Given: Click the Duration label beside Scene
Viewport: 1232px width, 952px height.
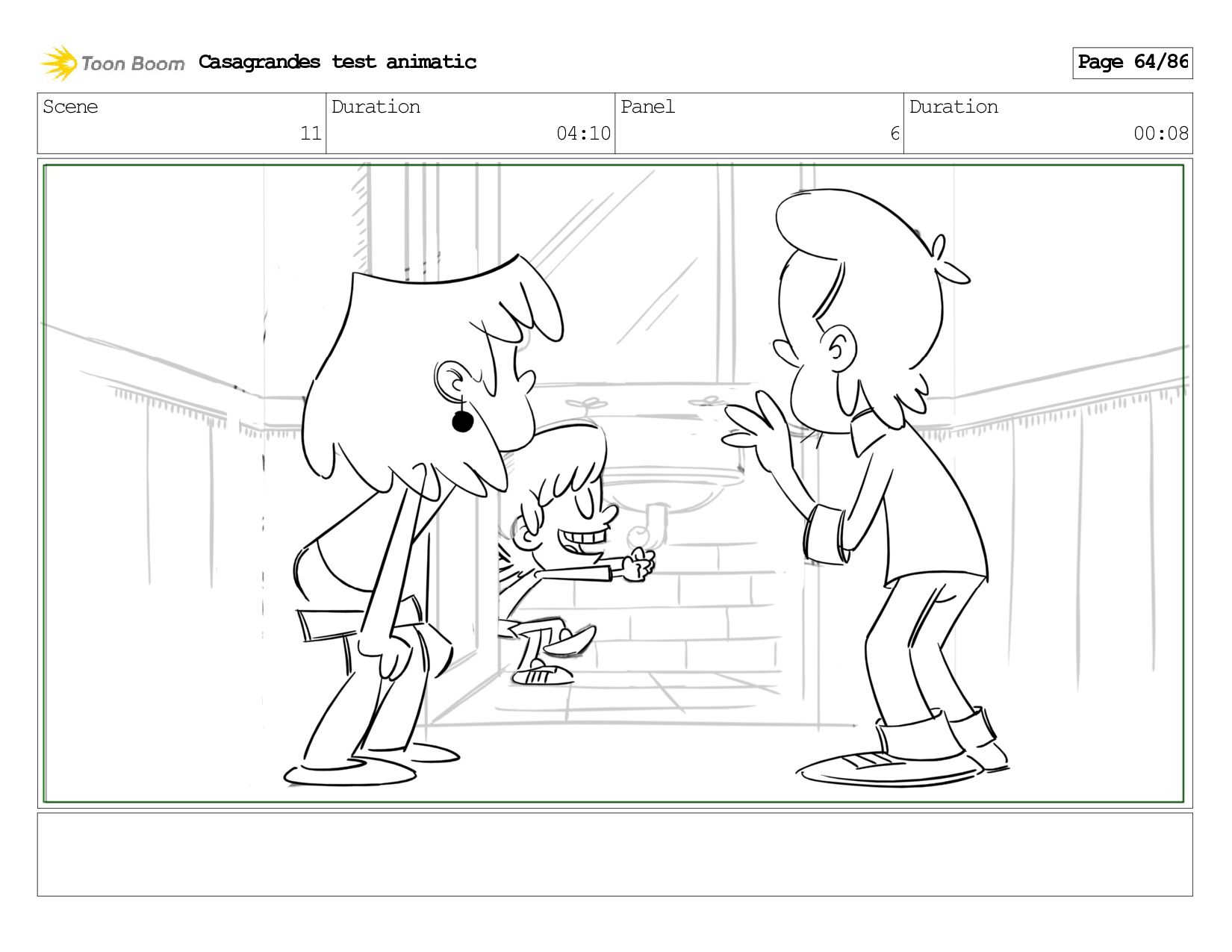Looking at the screenshot, I should 376,107.
